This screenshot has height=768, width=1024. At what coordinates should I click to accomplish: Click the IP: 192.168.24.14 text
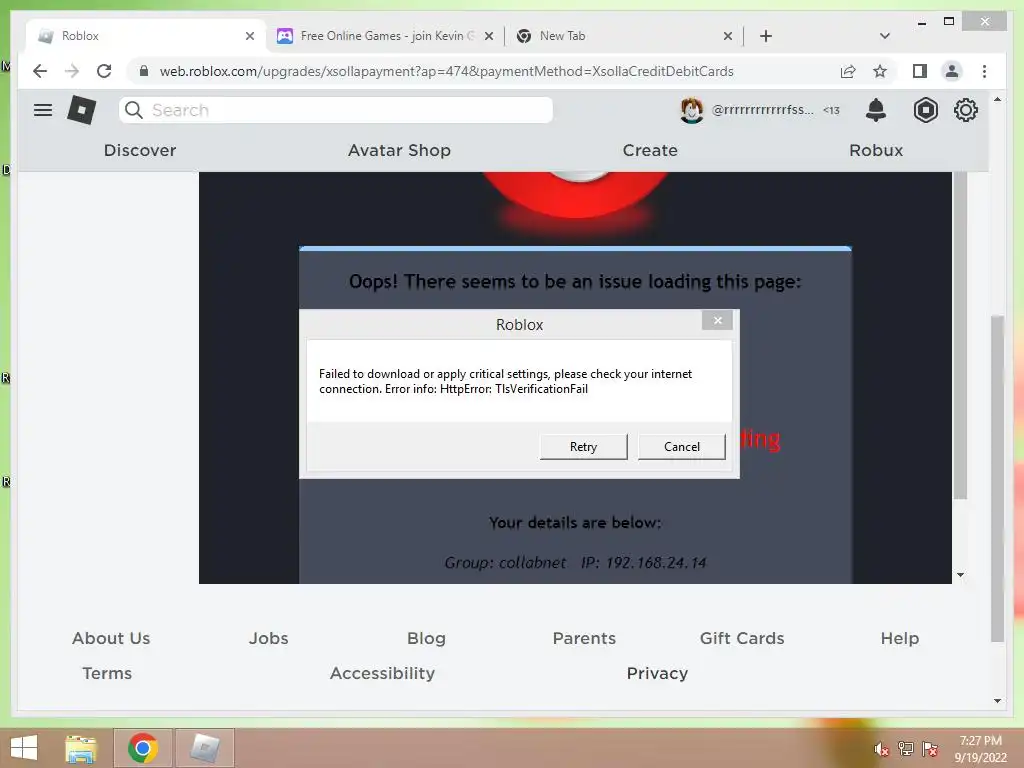644,562
